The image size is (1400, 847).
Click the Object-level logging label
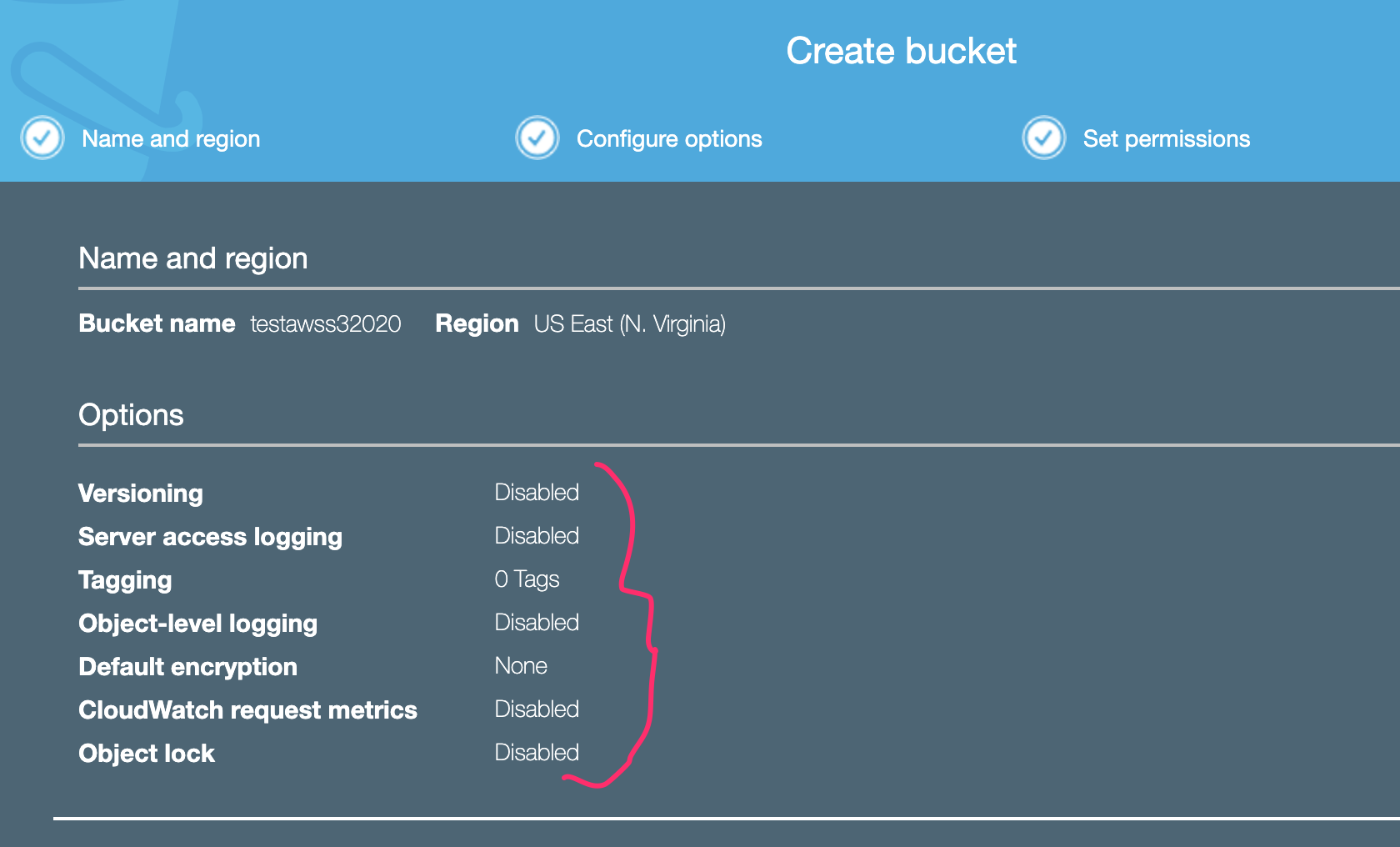click(197, 624)
